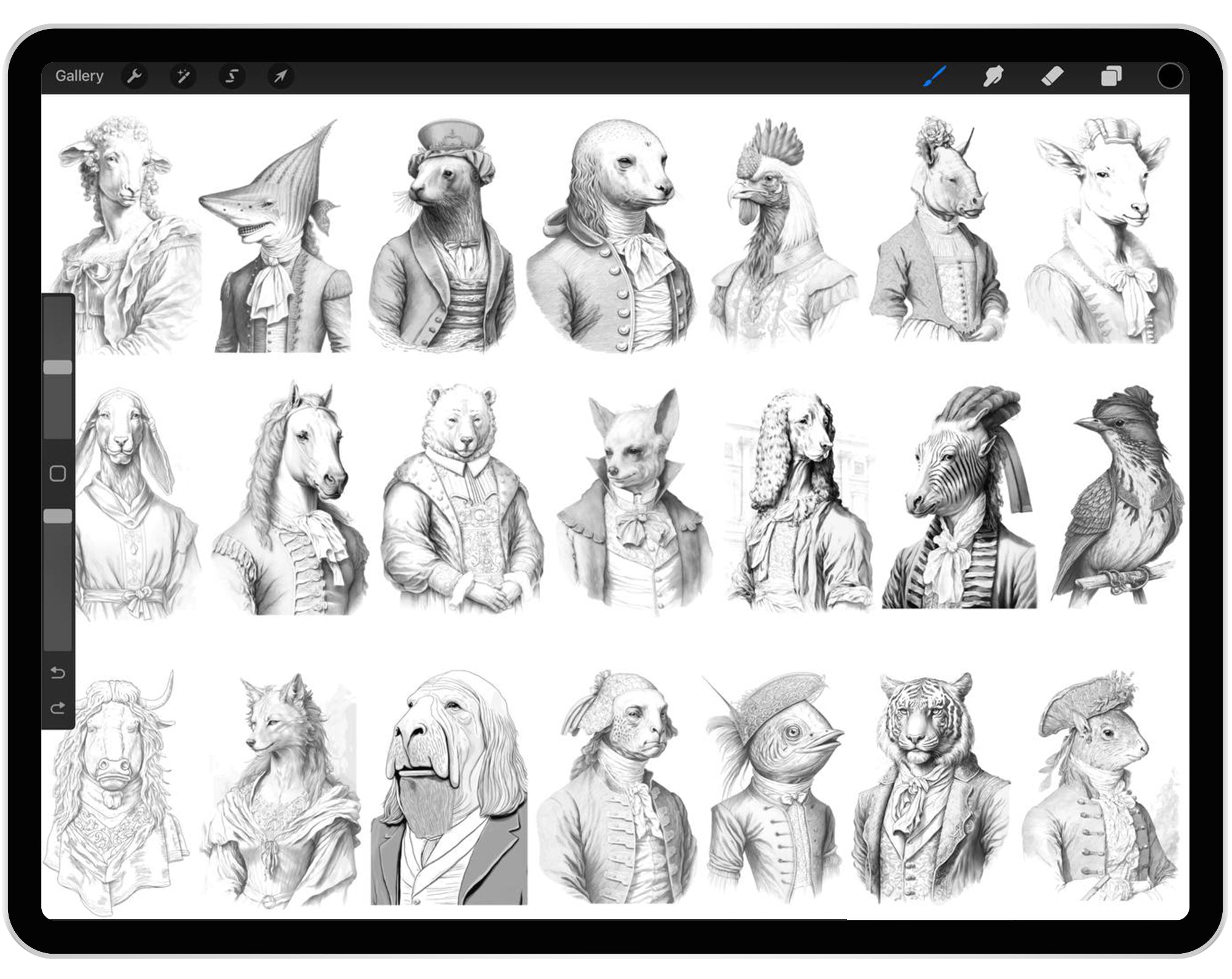Adjust the brush size slider
Screen dimensions: 1232x979
tap(59, 367)
